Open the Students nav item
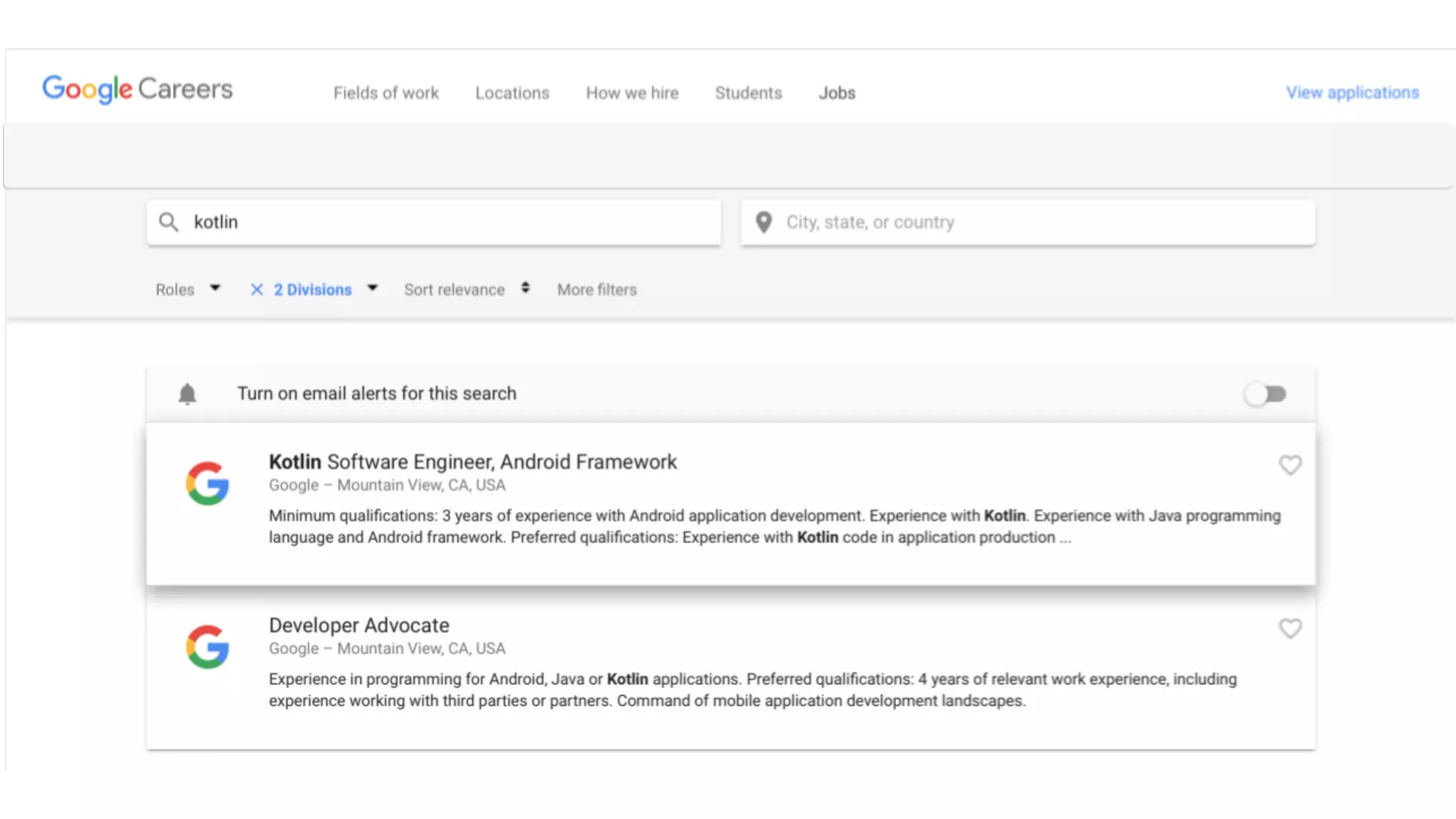The height and width of the screenshot is (819, 1456). click(748, 93)
